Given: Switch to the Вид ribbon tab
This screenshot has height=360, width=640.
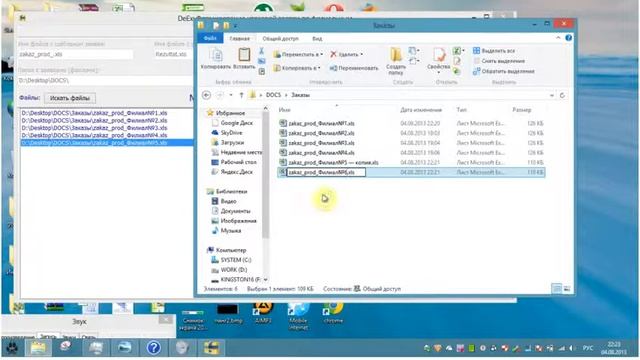Looking at the screenshot, I should point(317,38).
